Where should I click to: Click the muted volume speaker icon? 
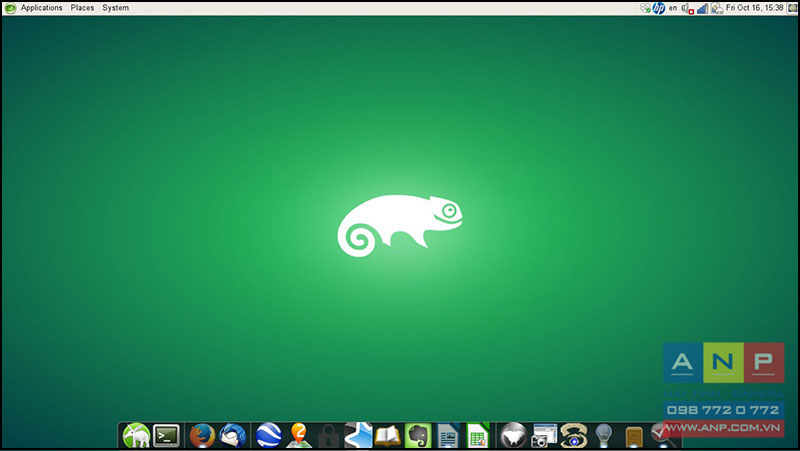[x=687, y=8]
